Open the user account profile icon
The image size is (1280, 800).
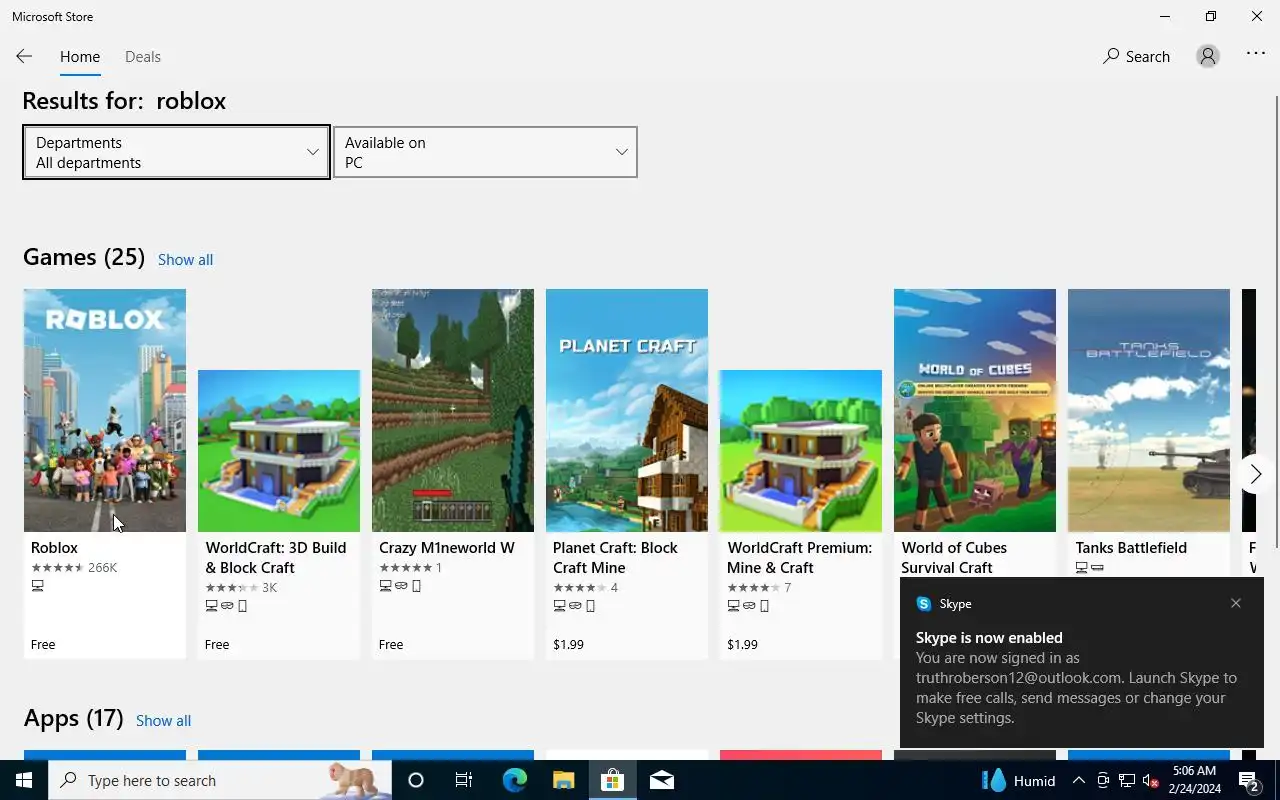pos(1208,57)
